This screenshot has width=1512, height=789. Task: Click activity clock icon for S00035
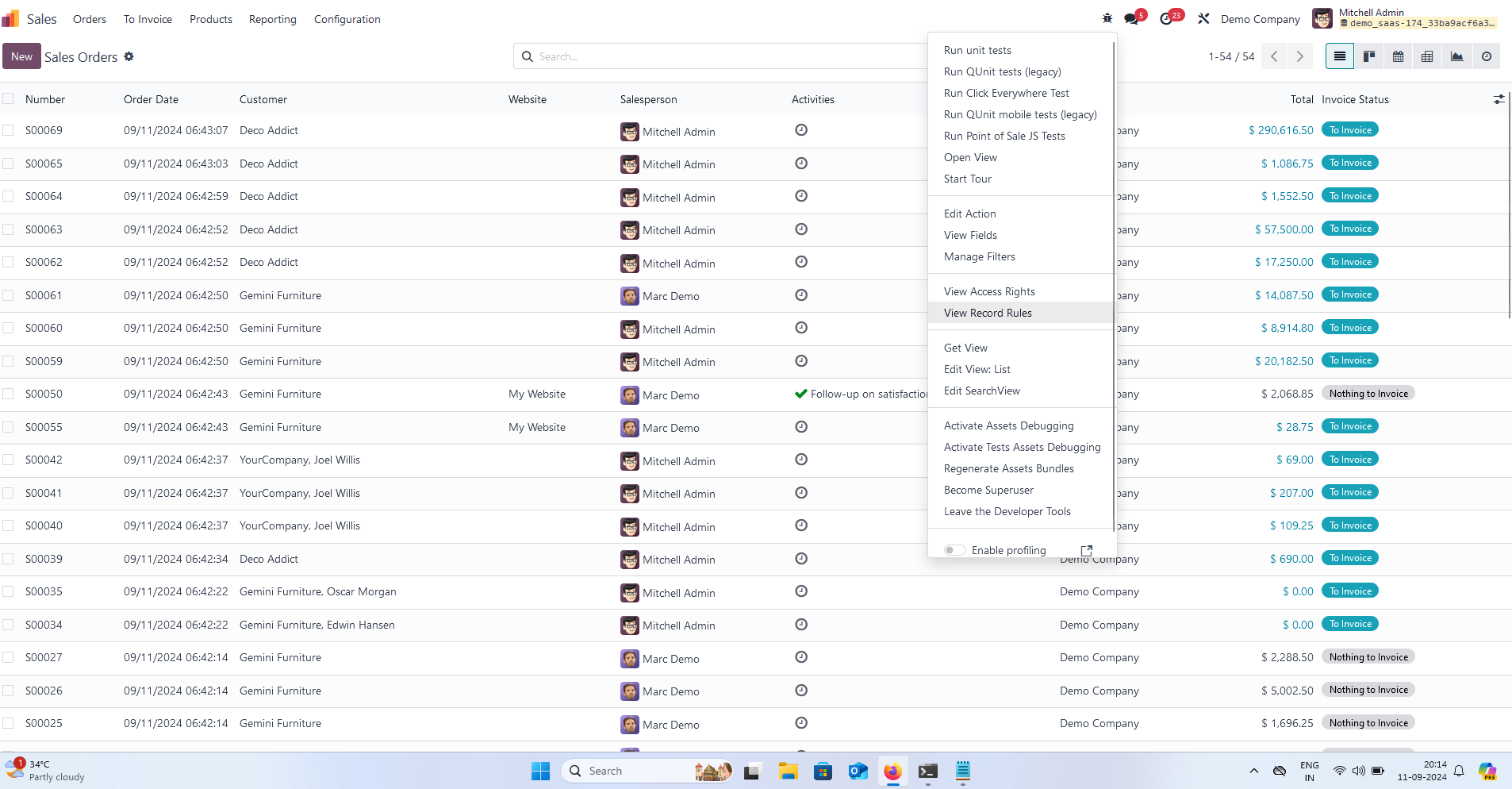pos(801,591)
